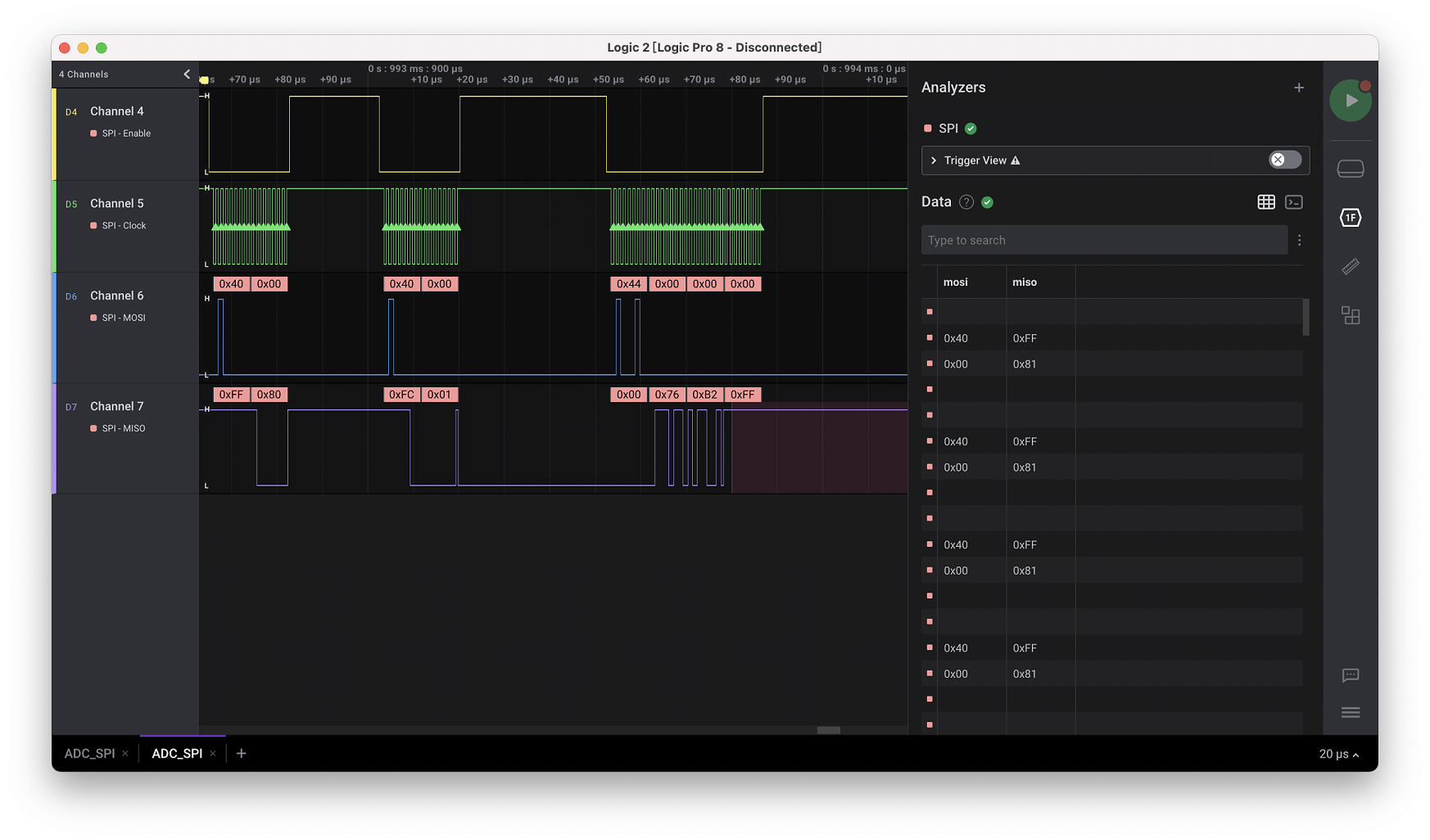
Task: Add a new analyzer with plus icon
Action: pyautogui.click(x=1298, y=88)
